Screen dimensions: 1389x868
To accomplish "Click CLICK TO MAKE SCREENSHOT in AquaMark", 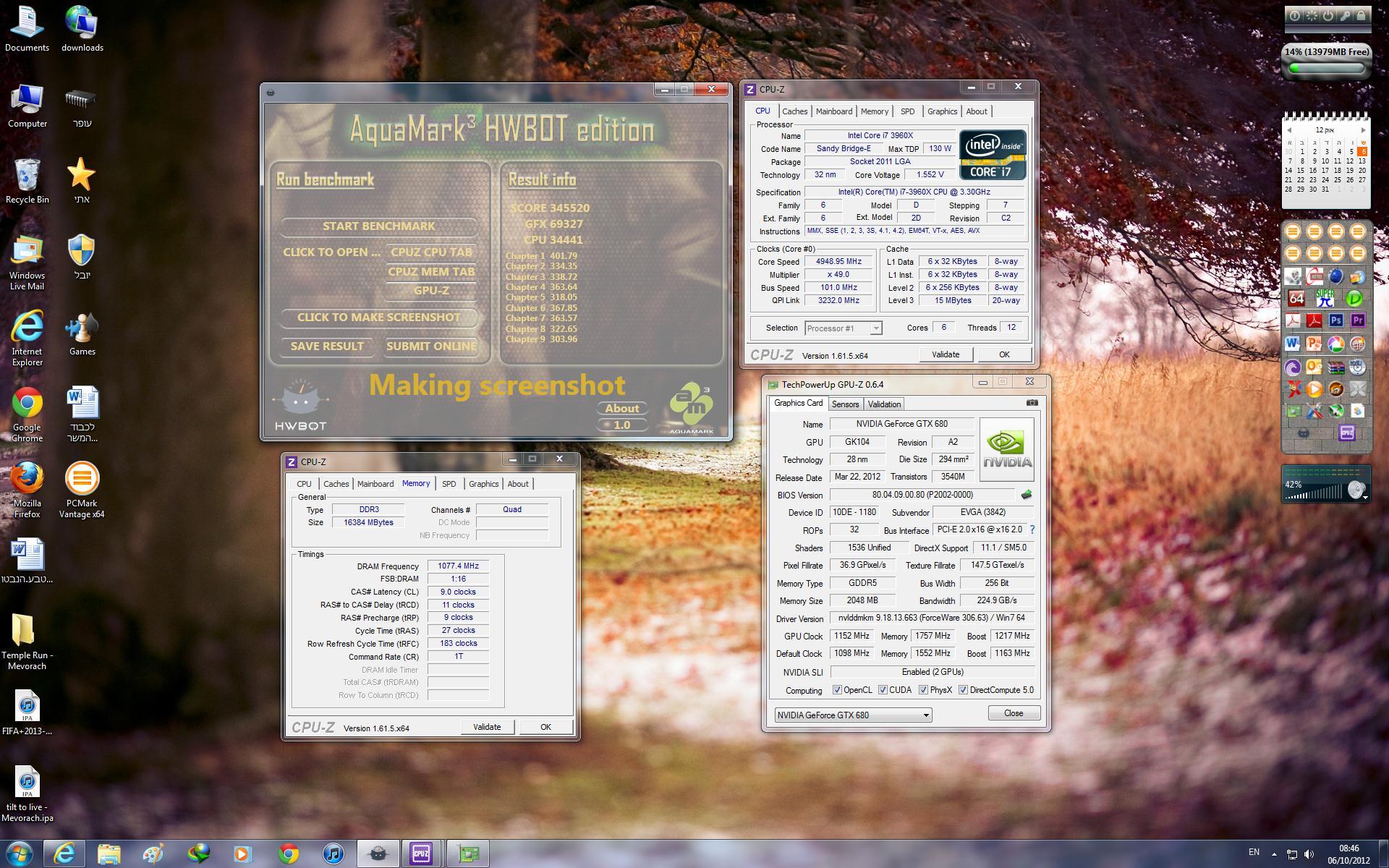I will (378, 318).
